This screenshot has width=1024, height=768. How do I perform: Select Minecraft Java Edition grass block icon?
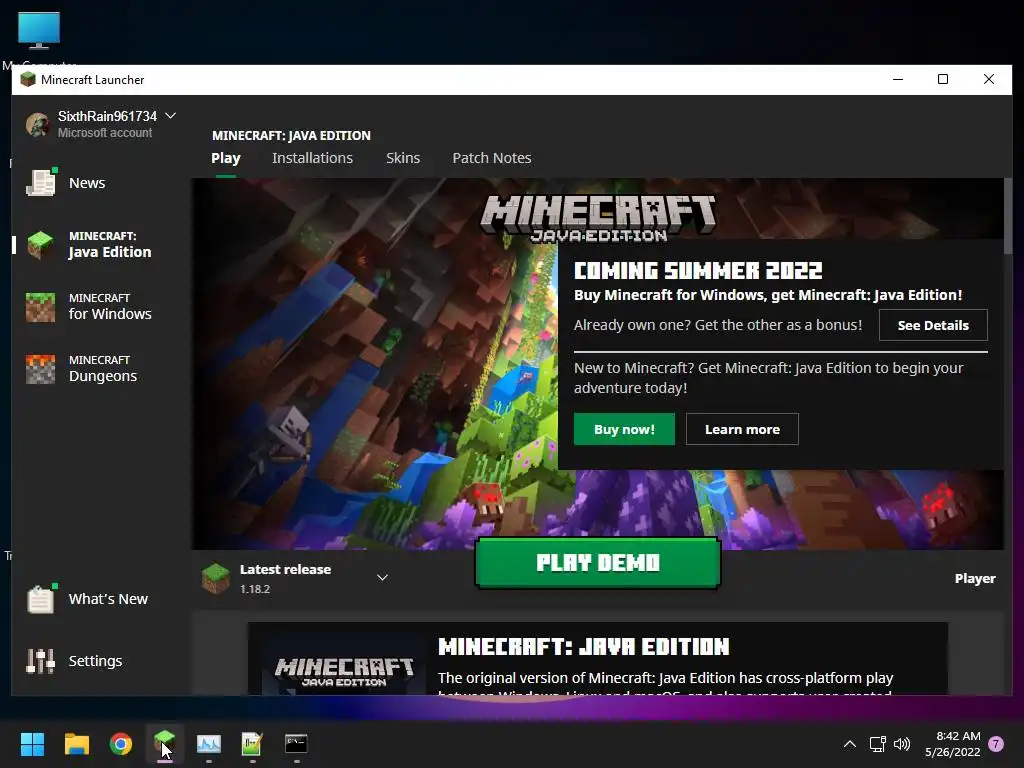[x=40, y=245]
